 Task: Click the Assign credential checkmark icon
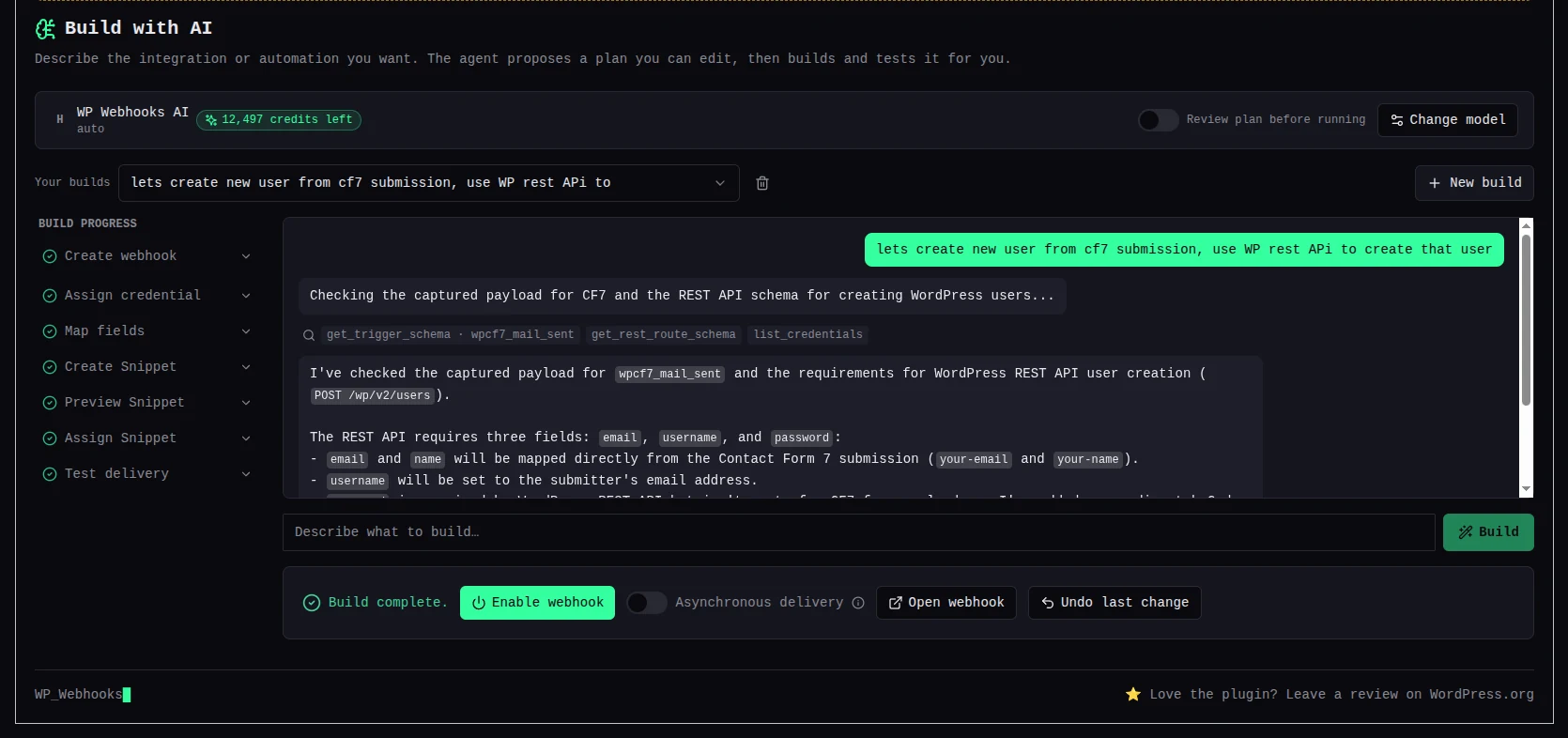[50, 296]
